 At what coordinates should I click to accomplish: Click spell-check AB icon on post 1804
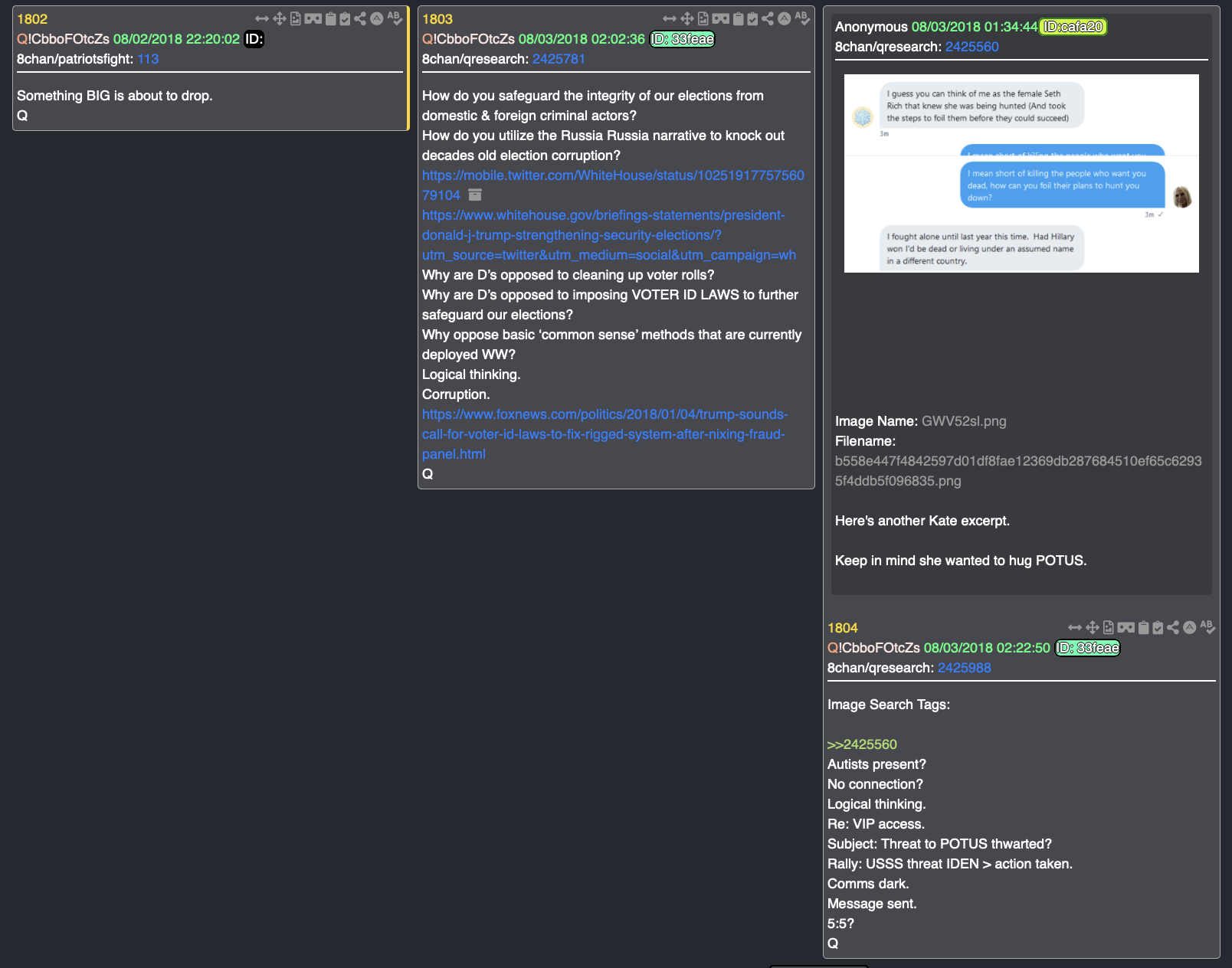1207,627
